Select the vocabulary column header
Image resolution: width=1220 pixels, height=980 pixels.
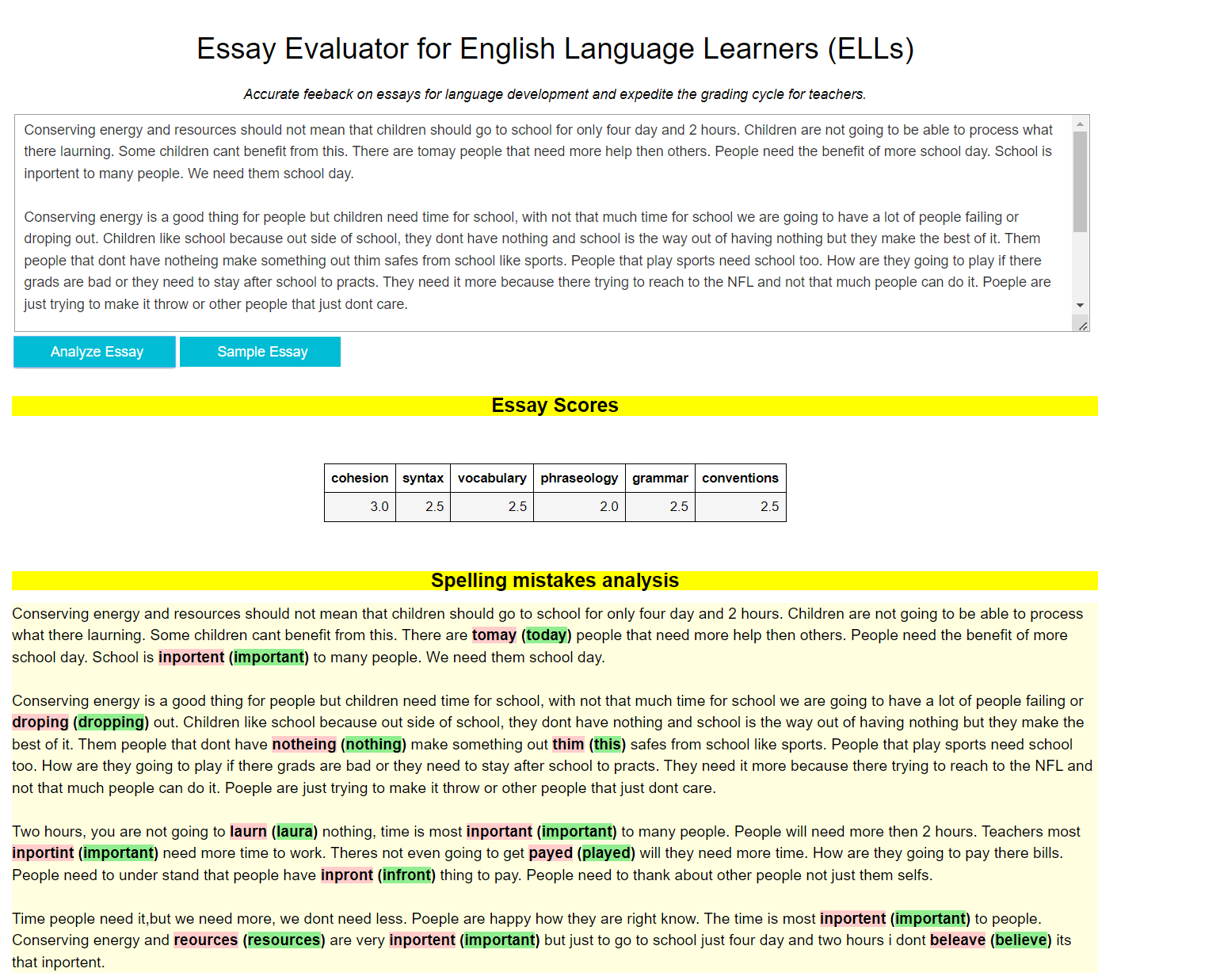[x=492, y=478]
